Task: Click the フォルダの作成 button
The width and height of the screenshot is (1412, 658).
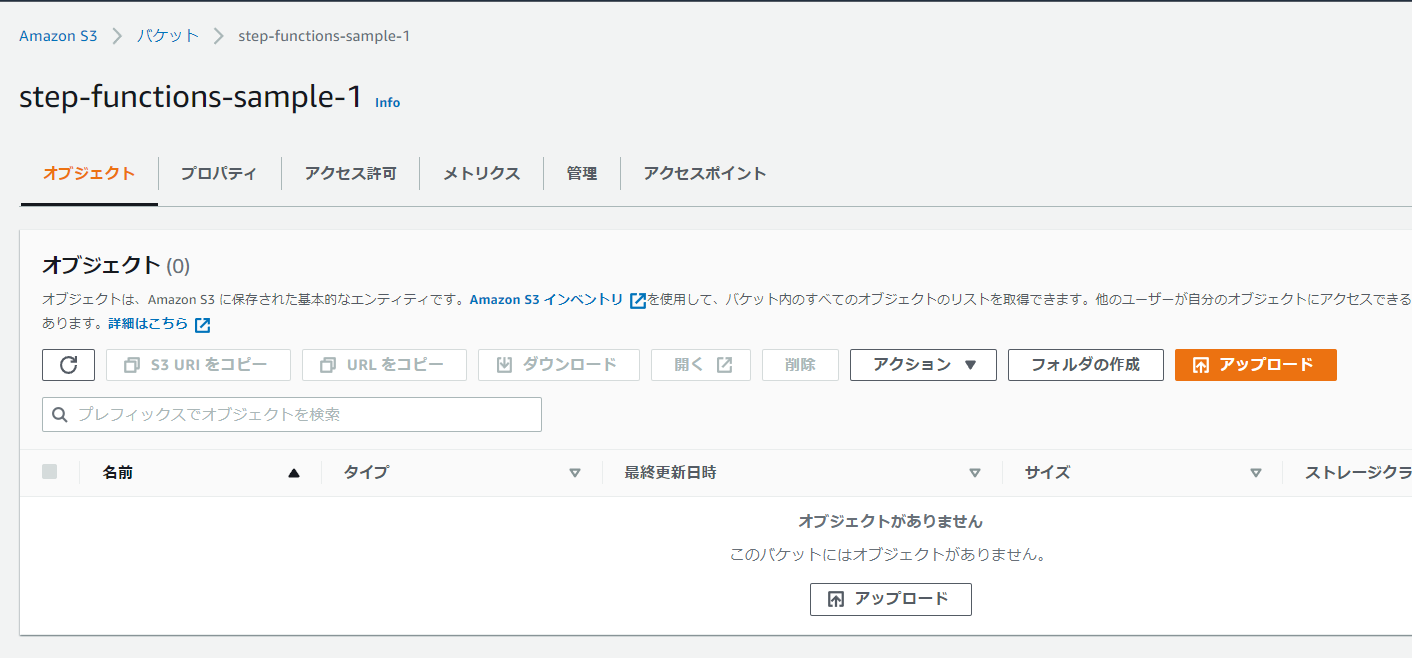Action: [x=1085, y=364]
